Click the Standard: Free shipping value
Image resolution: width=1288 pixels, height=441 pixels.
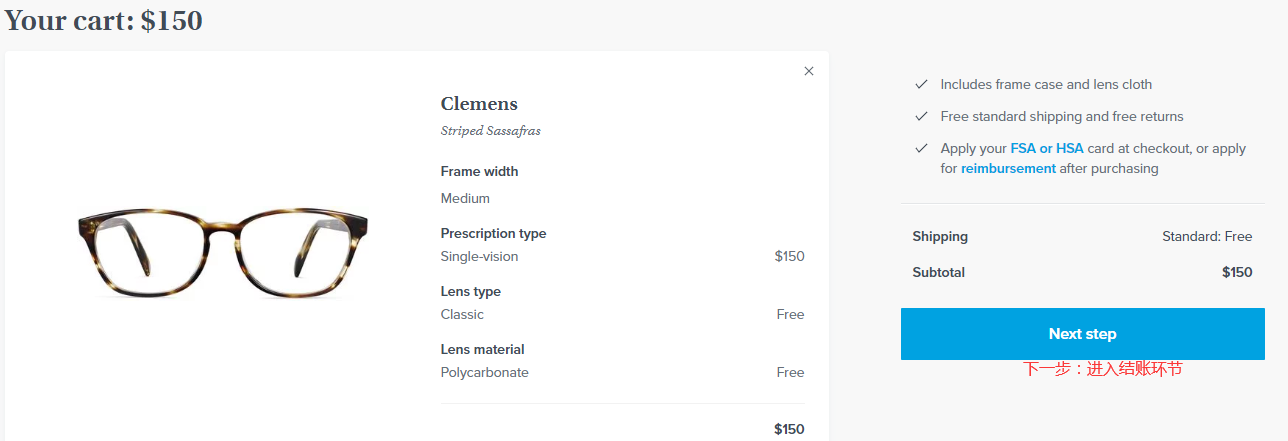[x=1206, y=237]
